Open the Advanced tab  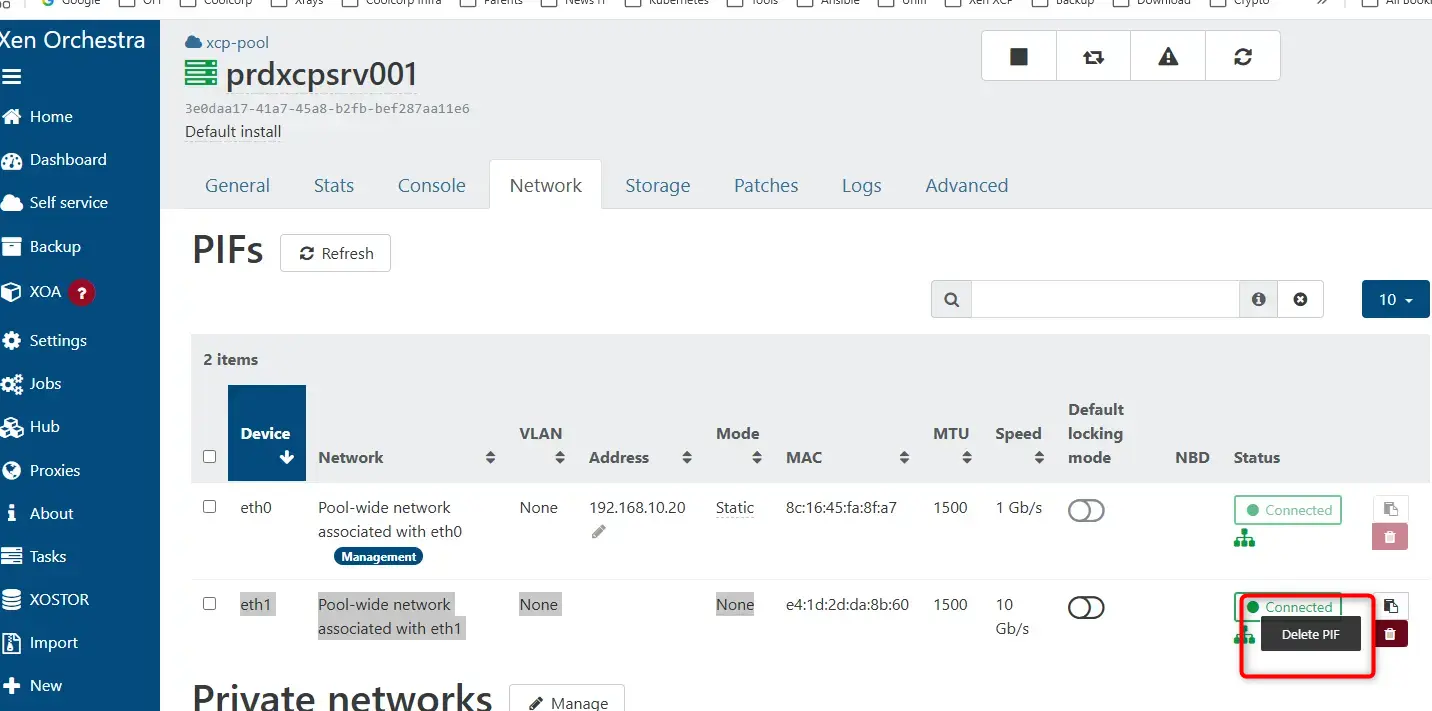(966, 185)
